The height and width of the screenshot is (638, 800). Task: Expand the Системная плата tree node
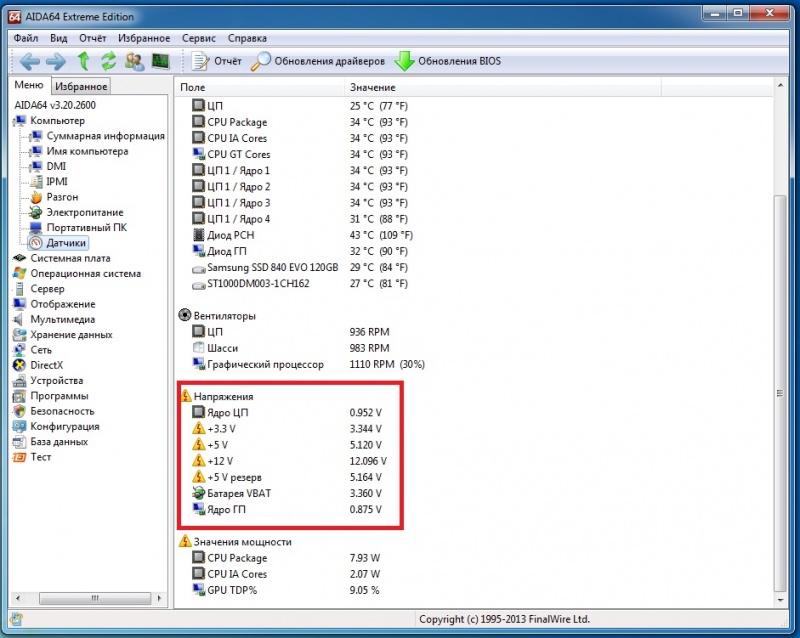[x=62, y=258]
